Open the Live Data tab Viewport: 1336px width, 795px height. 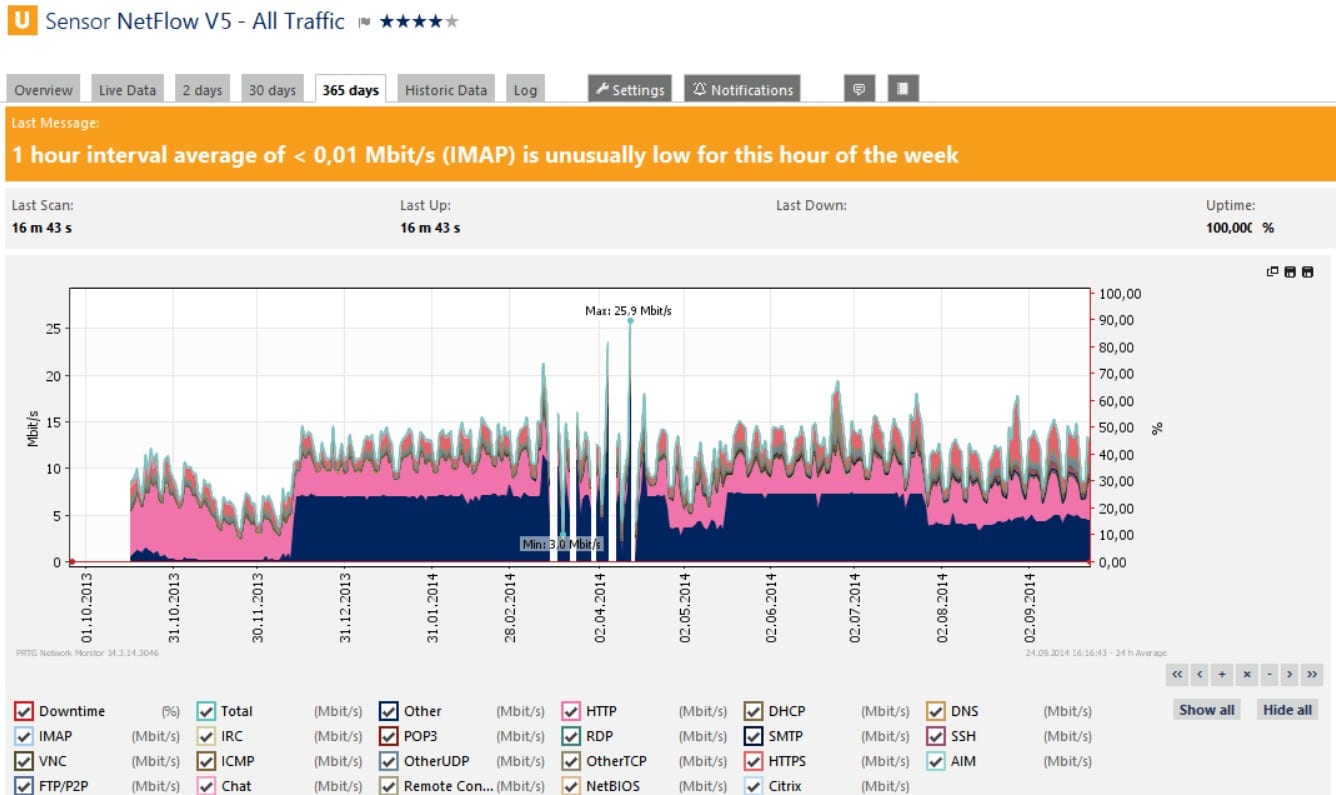pos(128,89)
